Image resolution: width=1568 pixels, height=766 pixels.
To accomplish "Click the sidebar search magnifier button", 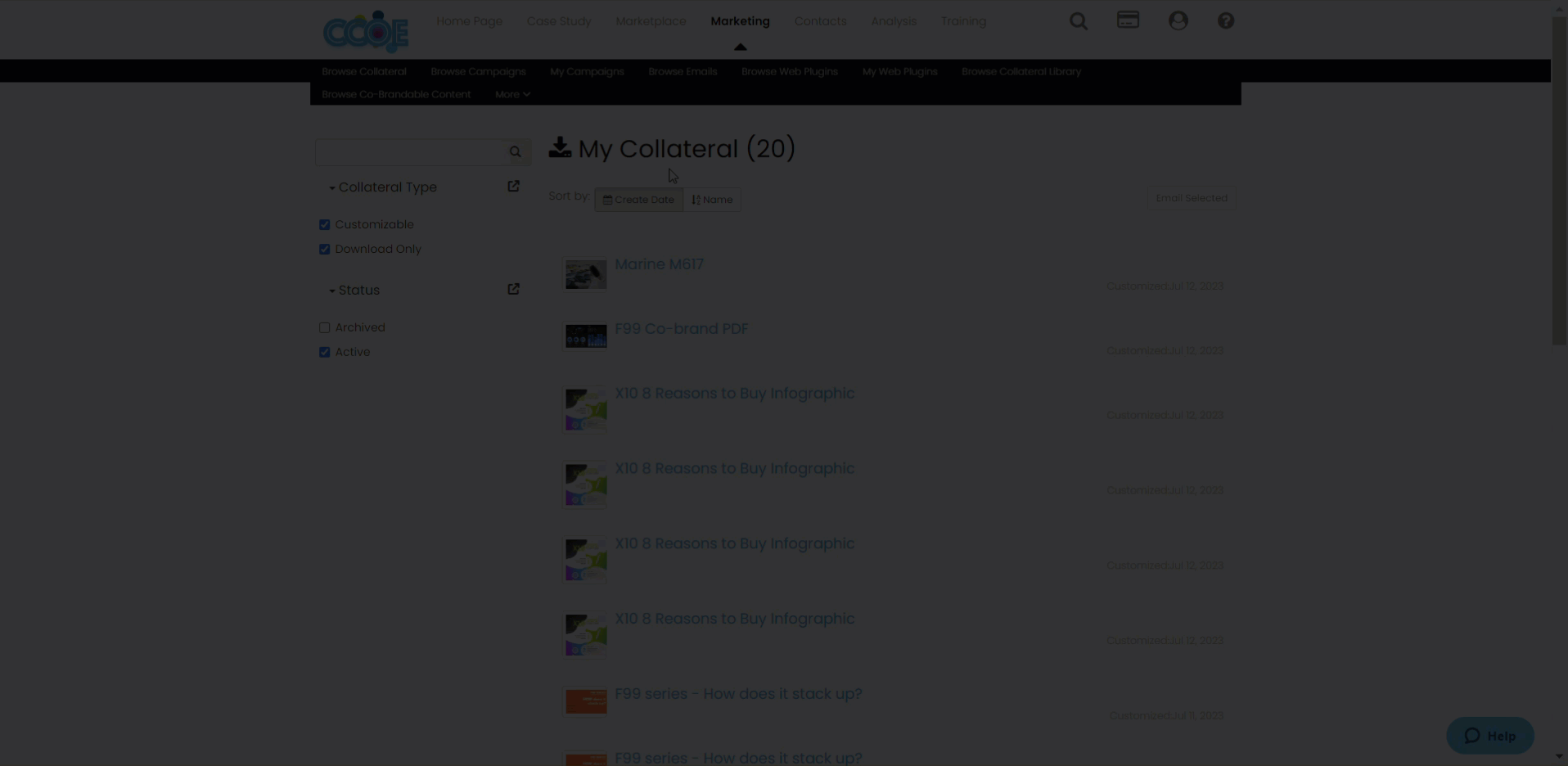I will tap(516, 152).
